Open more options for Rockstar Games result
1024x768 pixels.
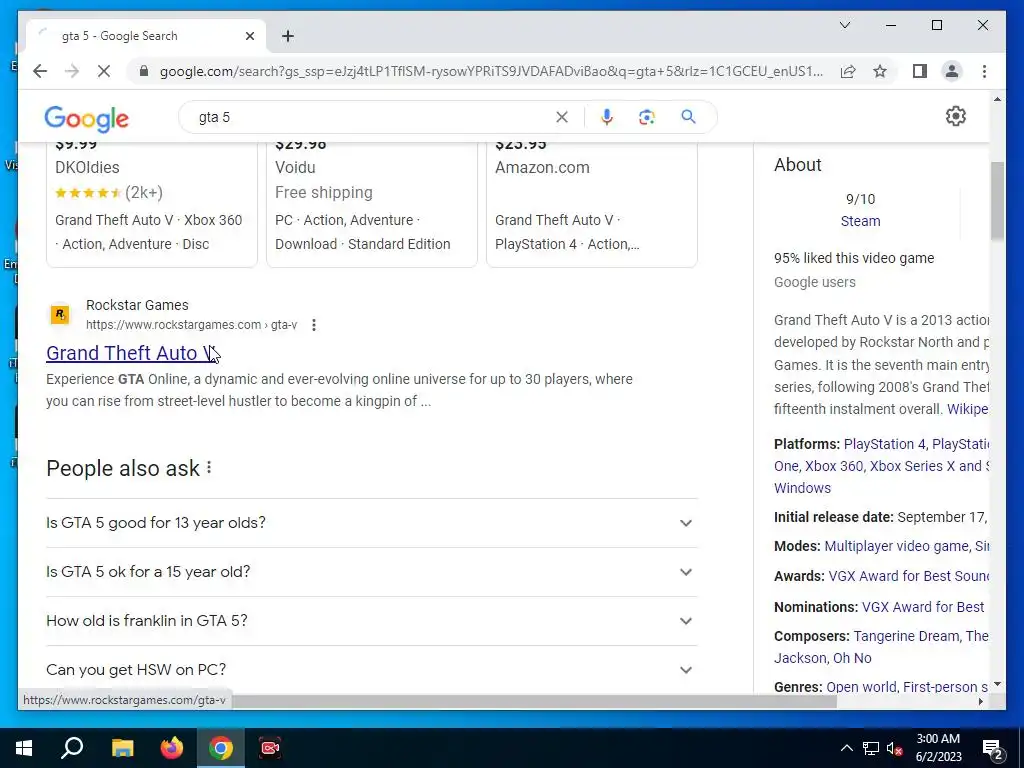coord(314,325)
